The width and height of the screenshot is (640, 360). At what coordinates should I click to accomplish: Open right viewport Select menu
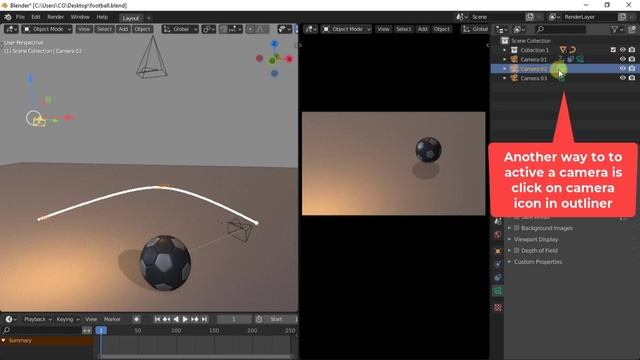(x=404, y=29)
